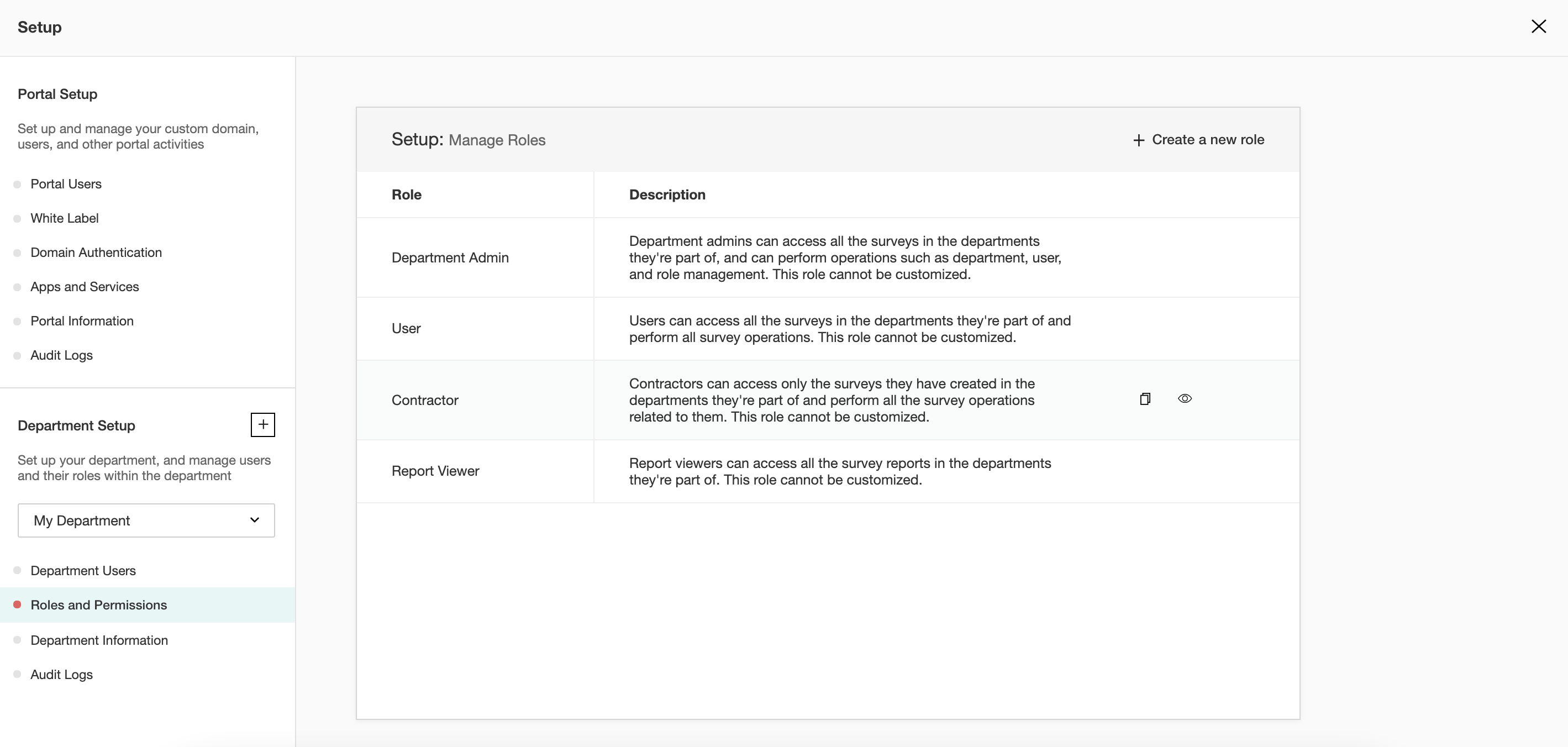Select the Department Admin role row

click(450, 257)
